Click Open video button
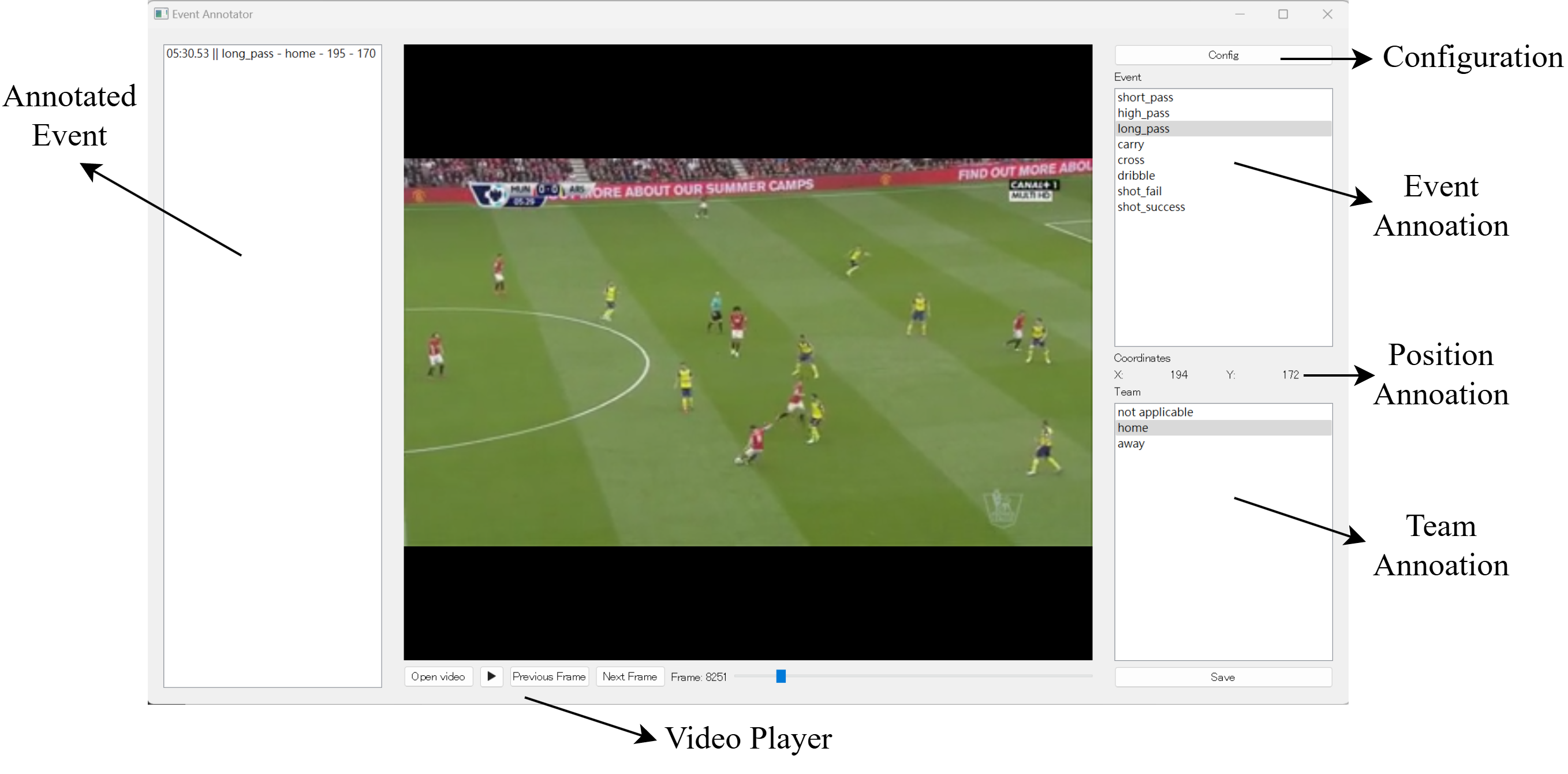Viewport: 1568px width, 774px height. coord(438,676)
